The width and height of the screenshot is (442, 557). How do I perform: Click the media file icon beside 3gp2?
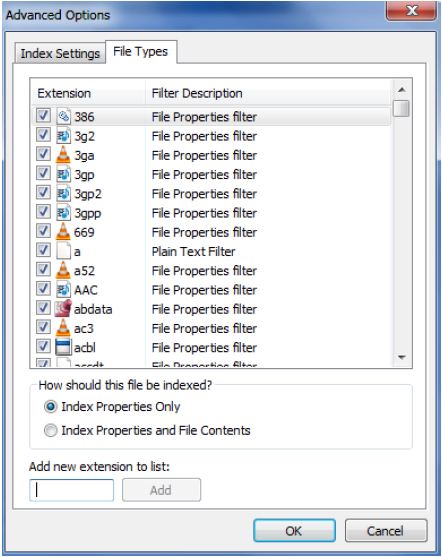(x=64, y=193)
